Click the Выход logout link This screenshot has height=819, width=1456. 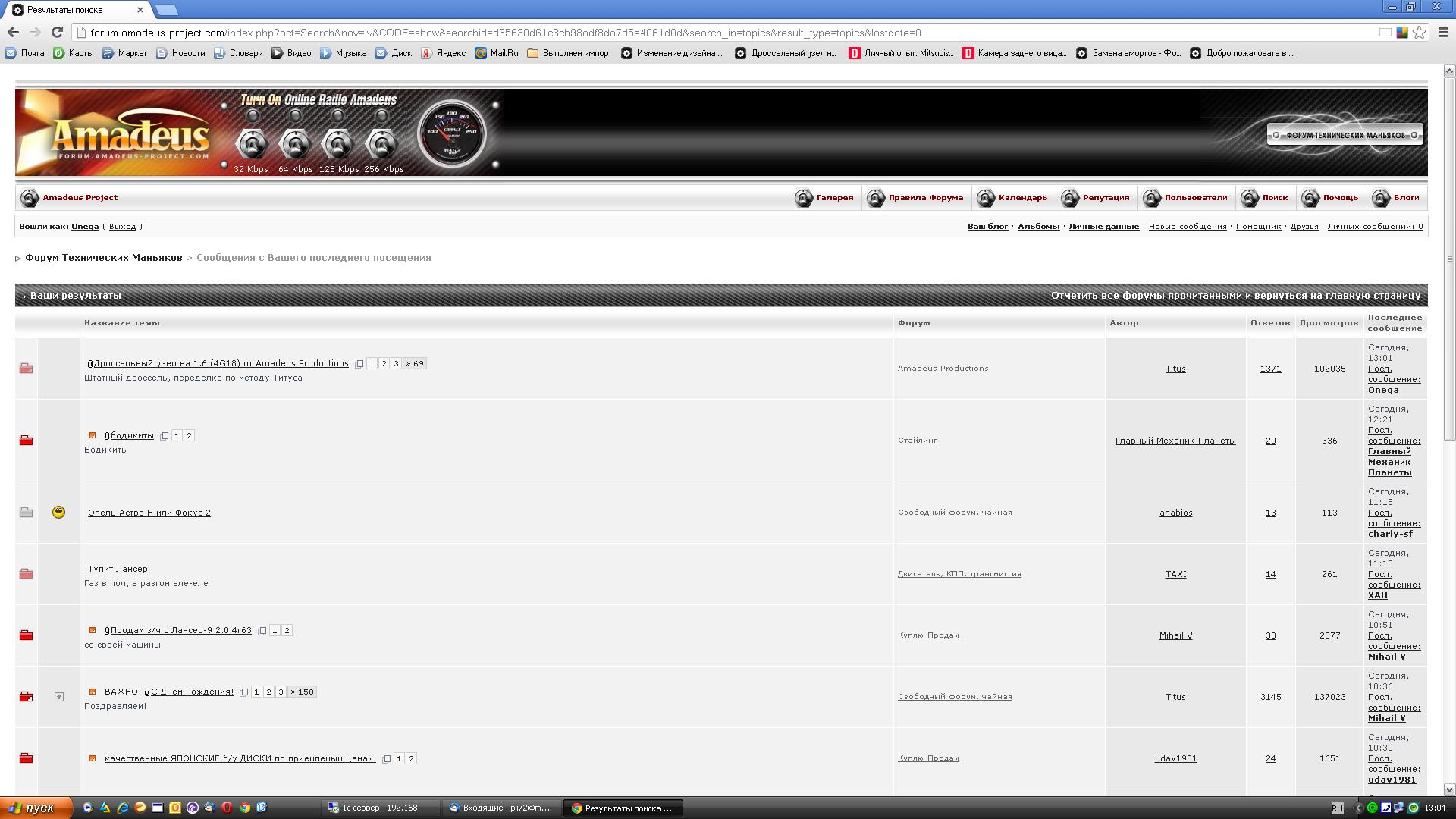122,227
